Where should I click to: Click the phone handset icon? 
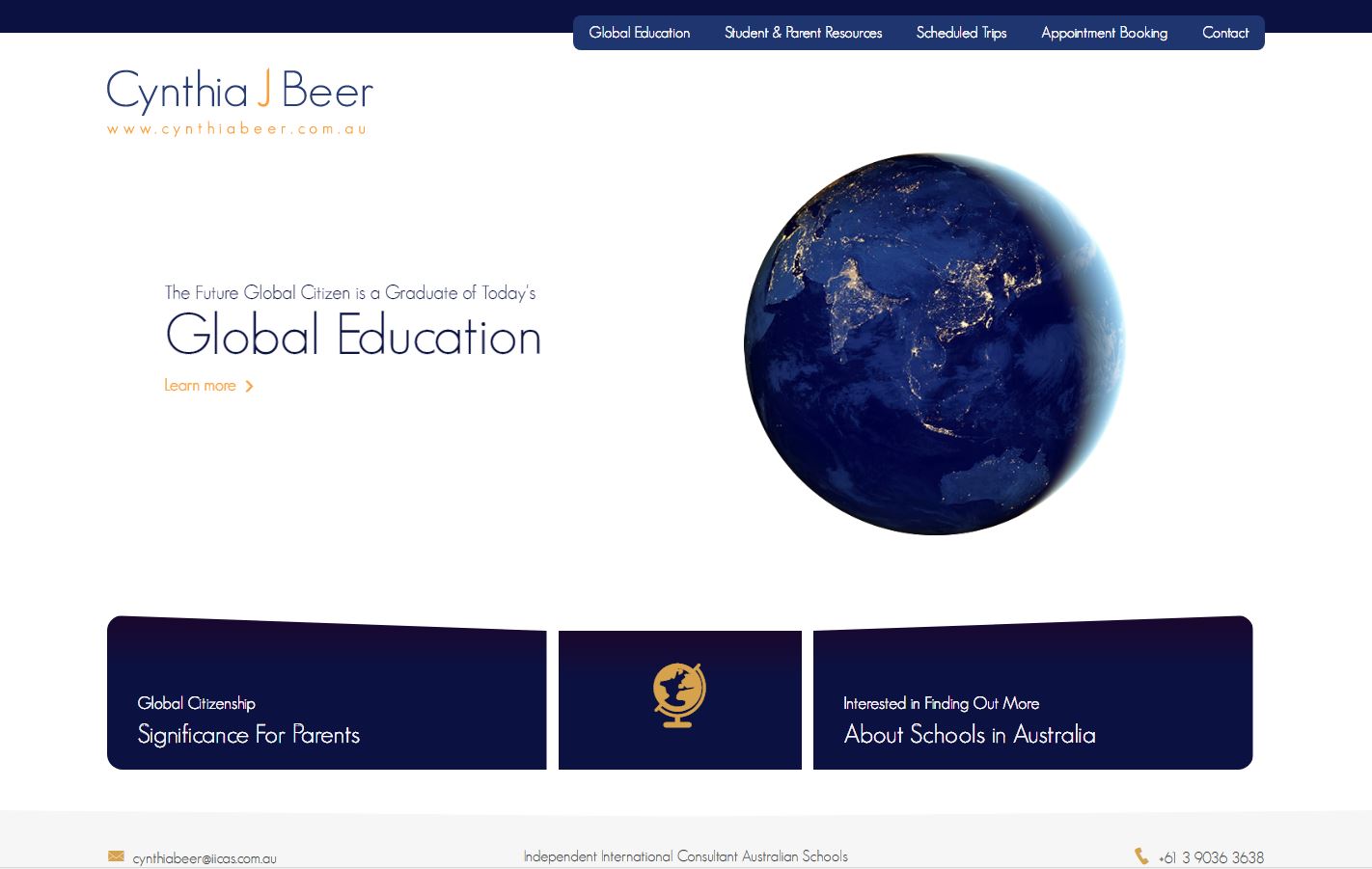coord(1141,855)
